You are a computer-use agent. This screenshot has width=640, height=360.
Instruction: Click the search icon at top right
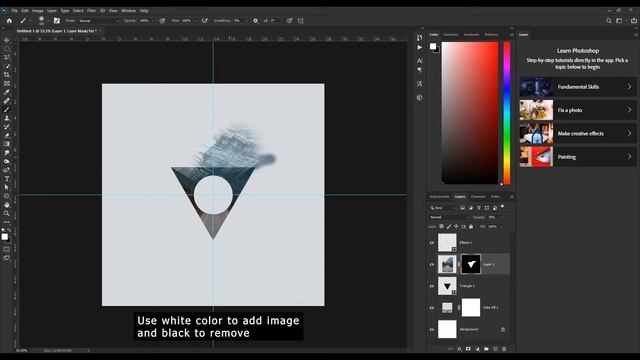click(609, 20)
